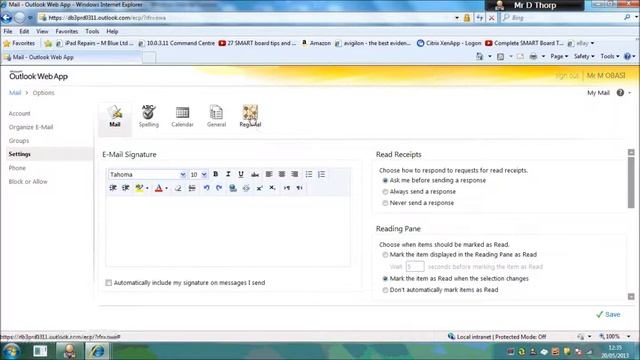
Task: Open General options icon
Action: coord(216,116)
